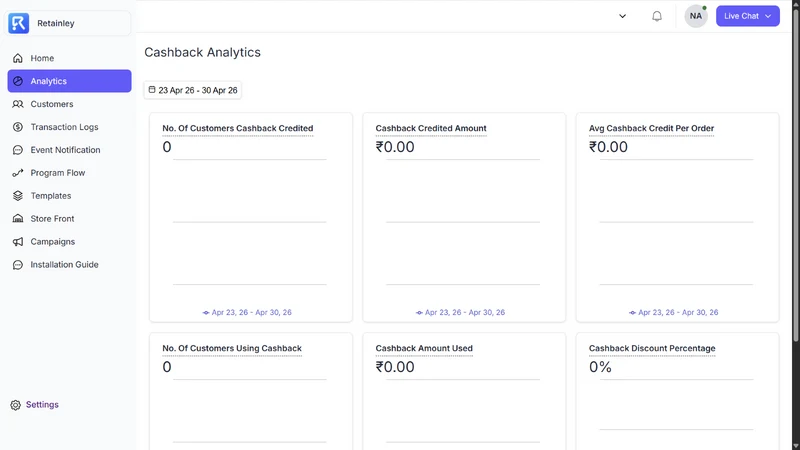800x450 pixels.
Task: Click the Templates layers icon
Action: (18, 195)
